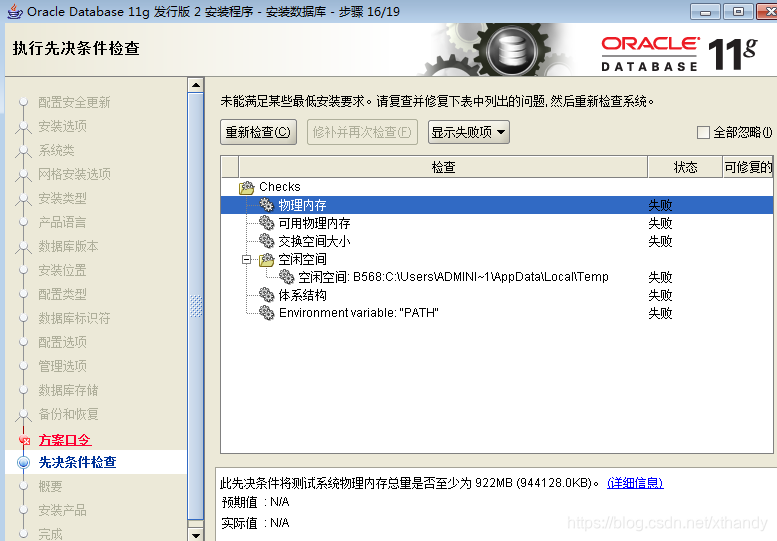Image resolution: width=777 pixels, height=541 pixels.
Task: Click sidebar scrollbar down arrow
Action: click(x=196, y=535)
